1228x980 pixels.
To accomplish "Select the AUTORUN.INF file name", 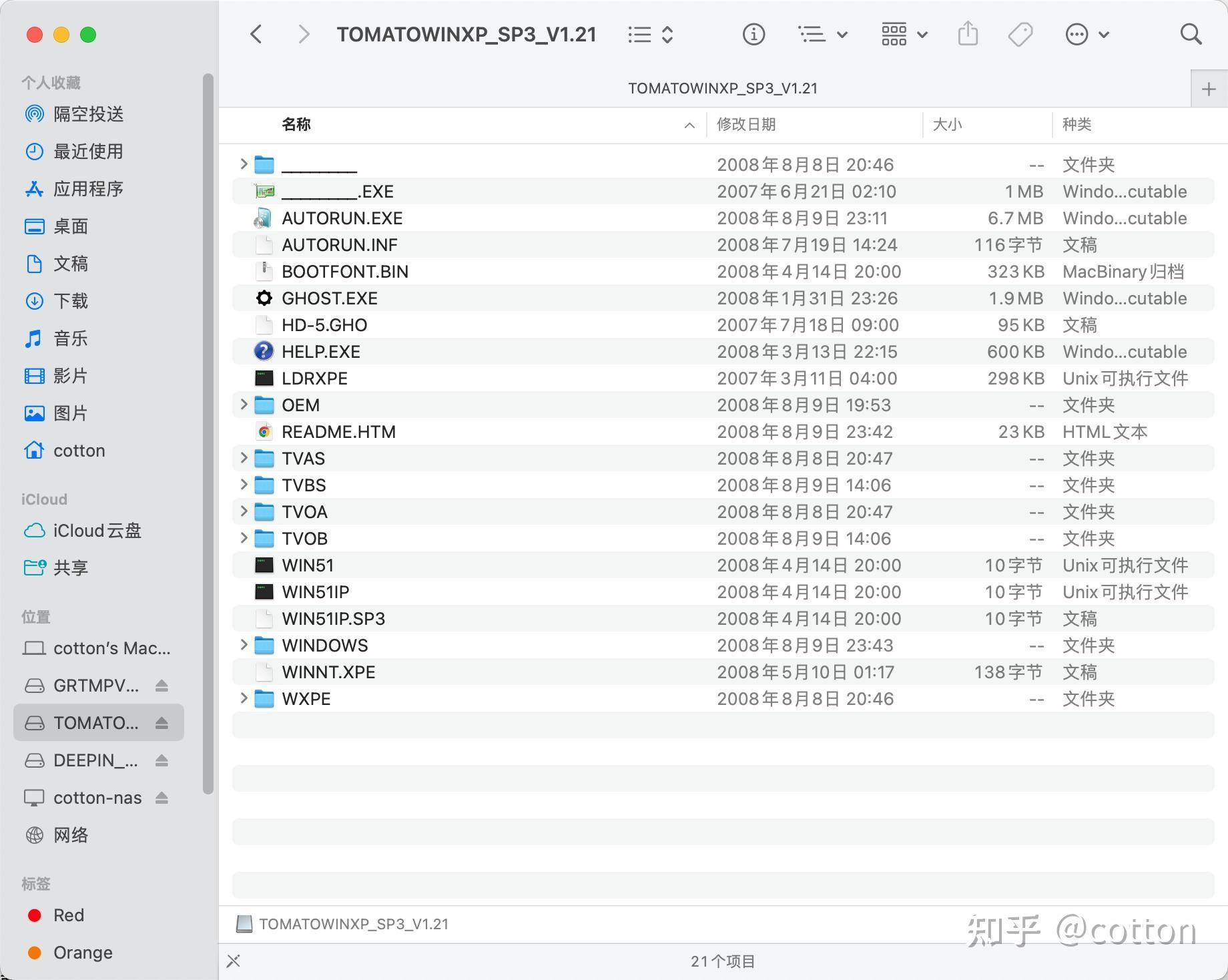I will coord(340,245).
